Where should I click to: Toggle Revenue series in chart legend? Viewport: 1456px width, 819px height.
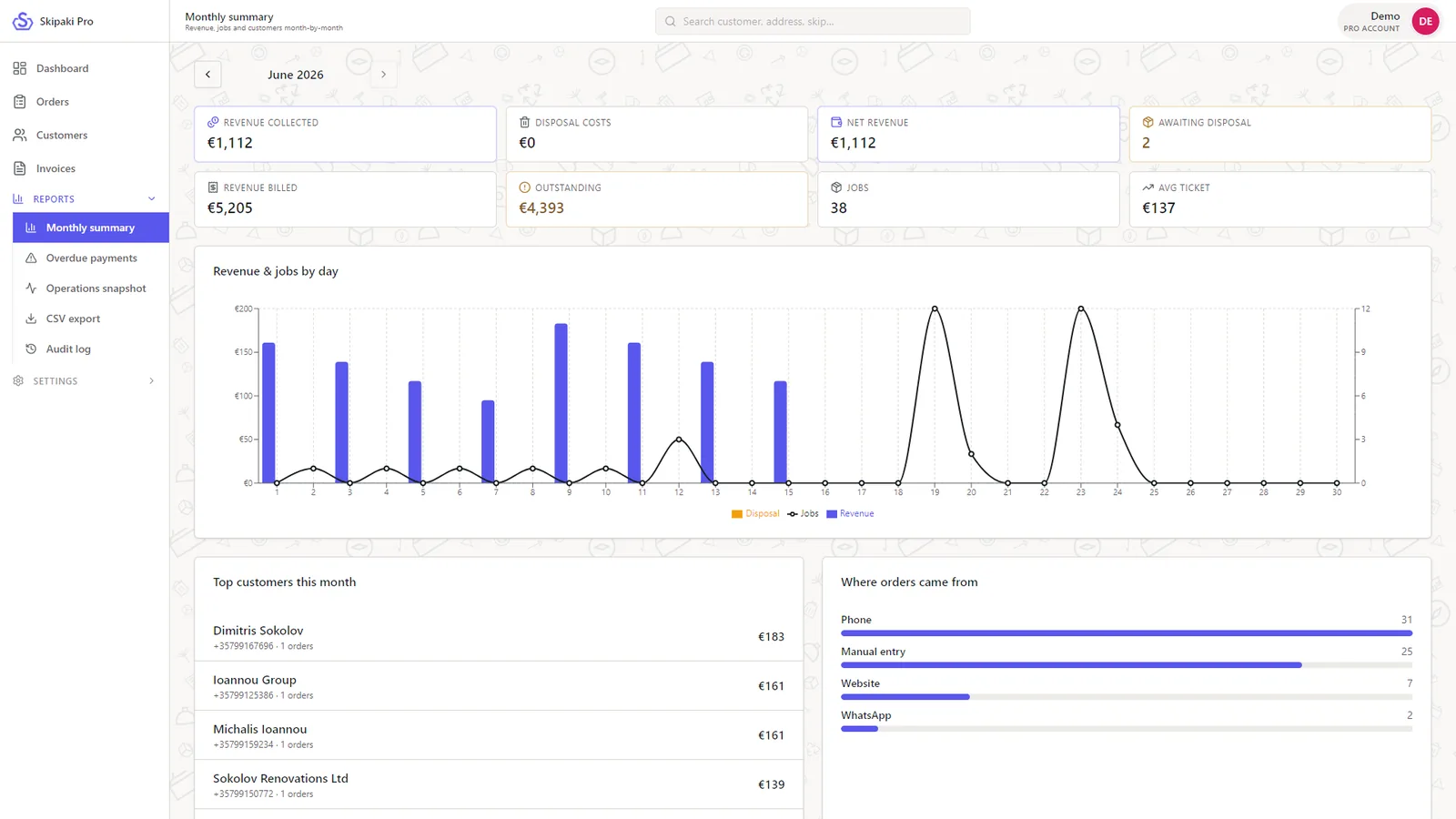850,514
